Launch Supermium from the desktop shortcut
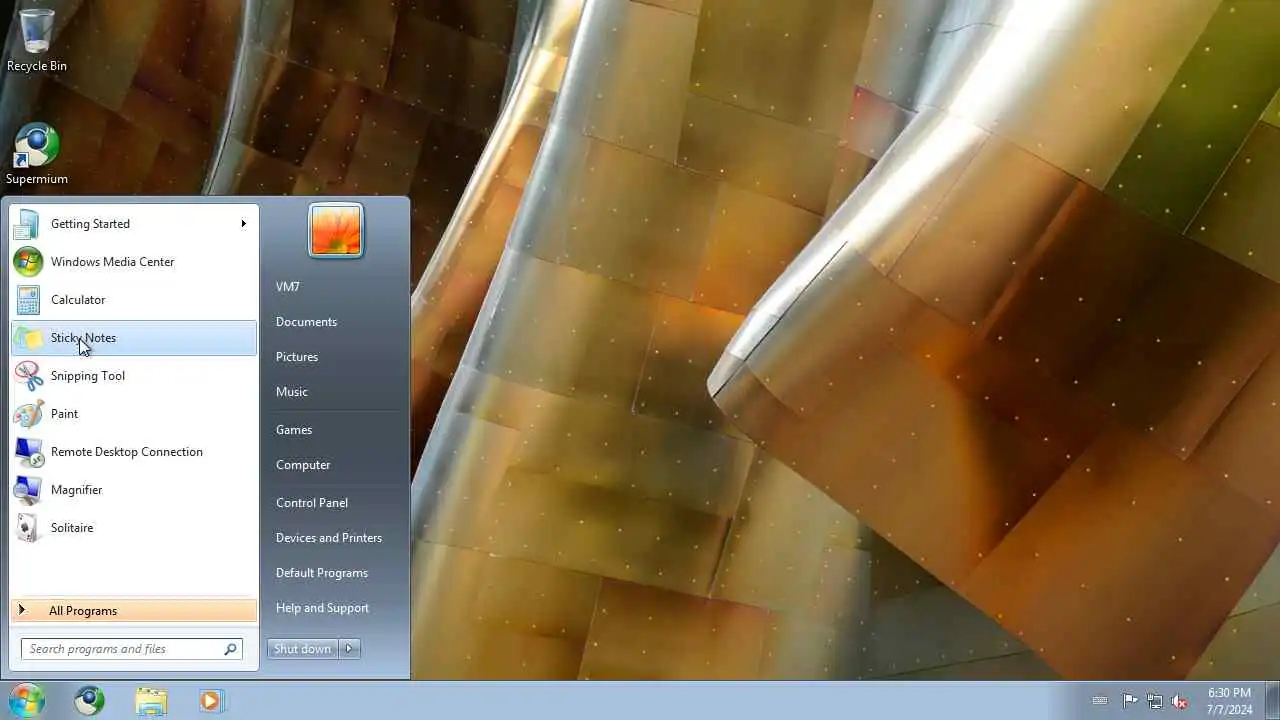The width and height of the screenshot is (1280, 720). pos(37,154)
